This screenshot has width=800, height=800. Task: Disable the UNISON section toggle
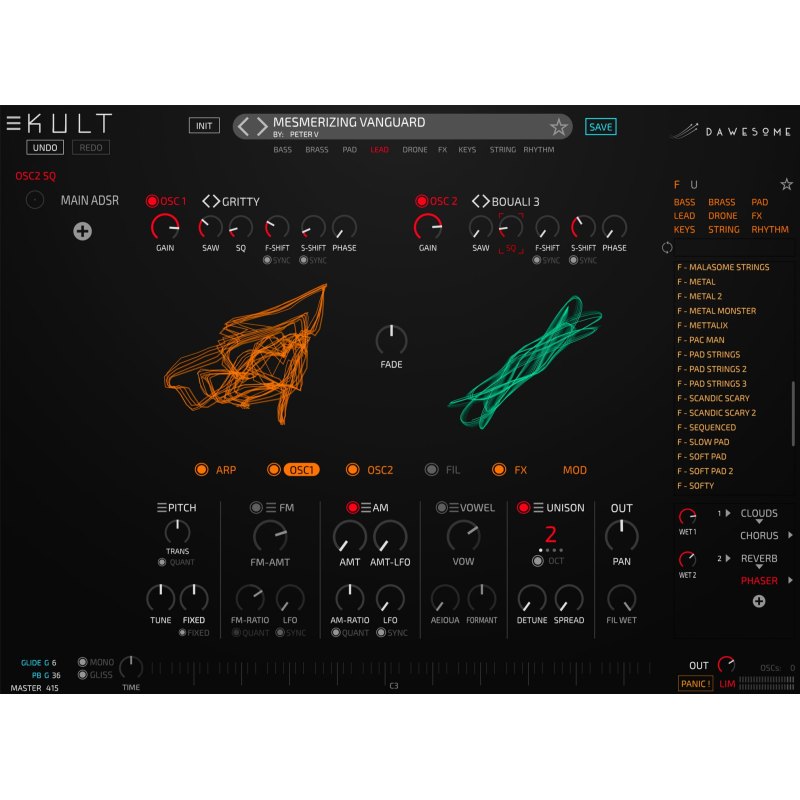click(x=523, y=508)
